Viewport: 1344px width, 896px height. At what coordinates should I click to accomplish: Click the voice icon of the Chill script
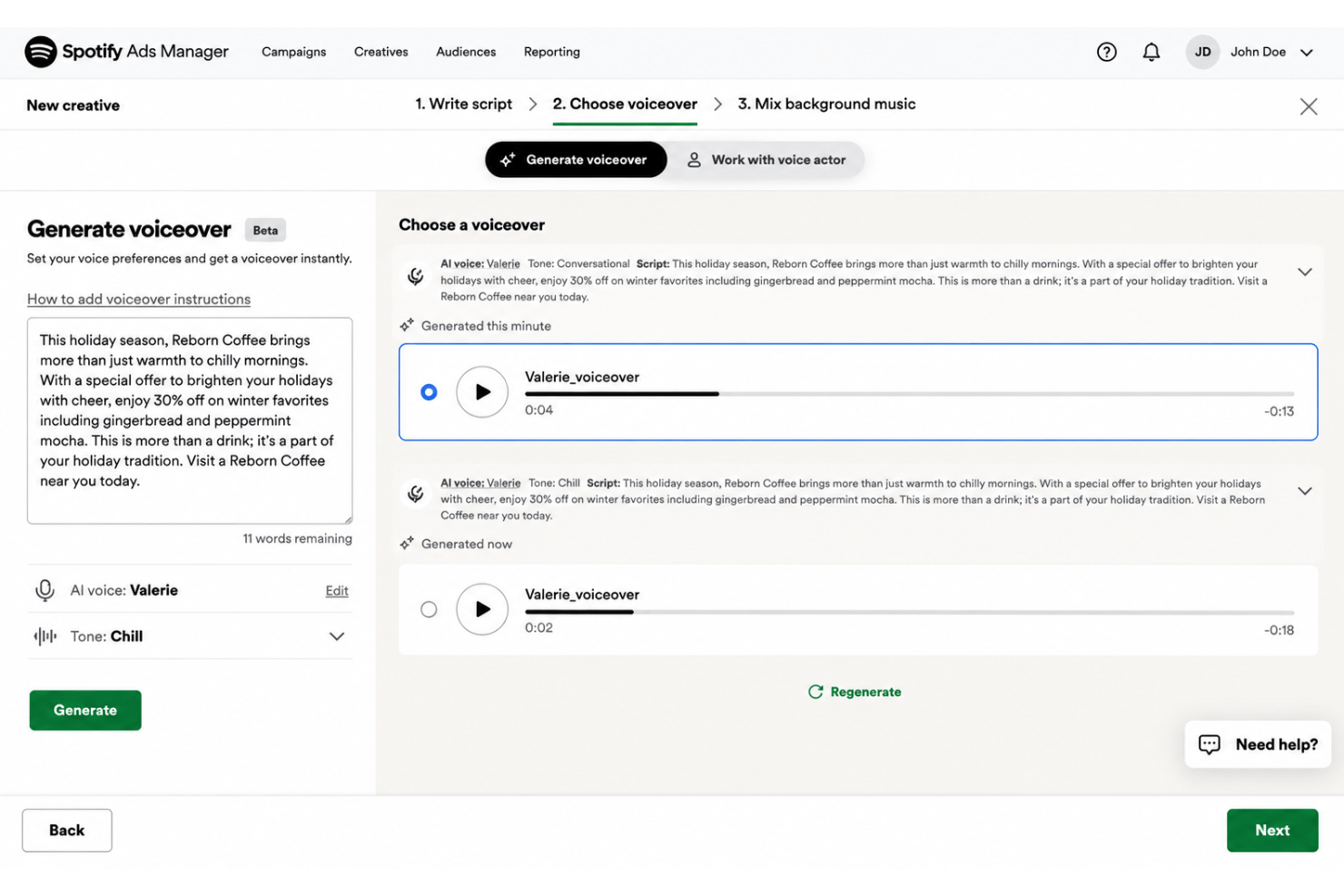coord(415,494)
